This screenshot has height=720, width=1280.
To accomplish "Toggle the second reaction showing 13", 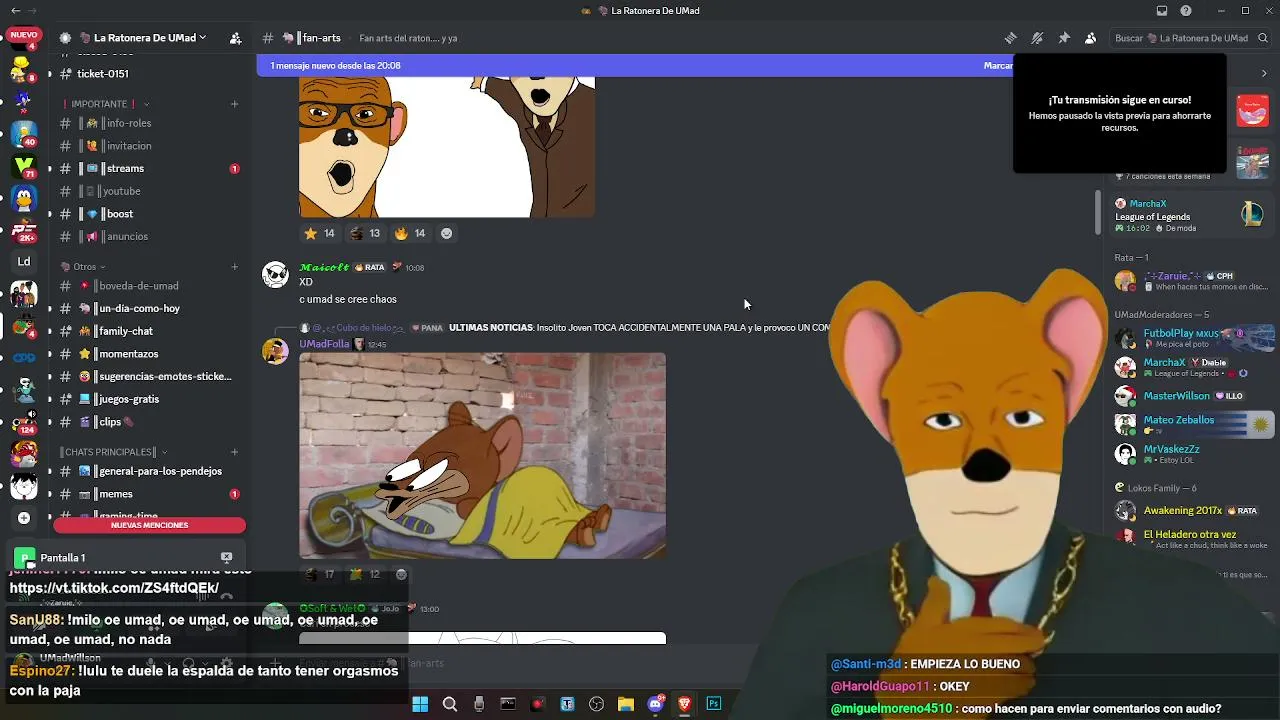I will point(365,233).
